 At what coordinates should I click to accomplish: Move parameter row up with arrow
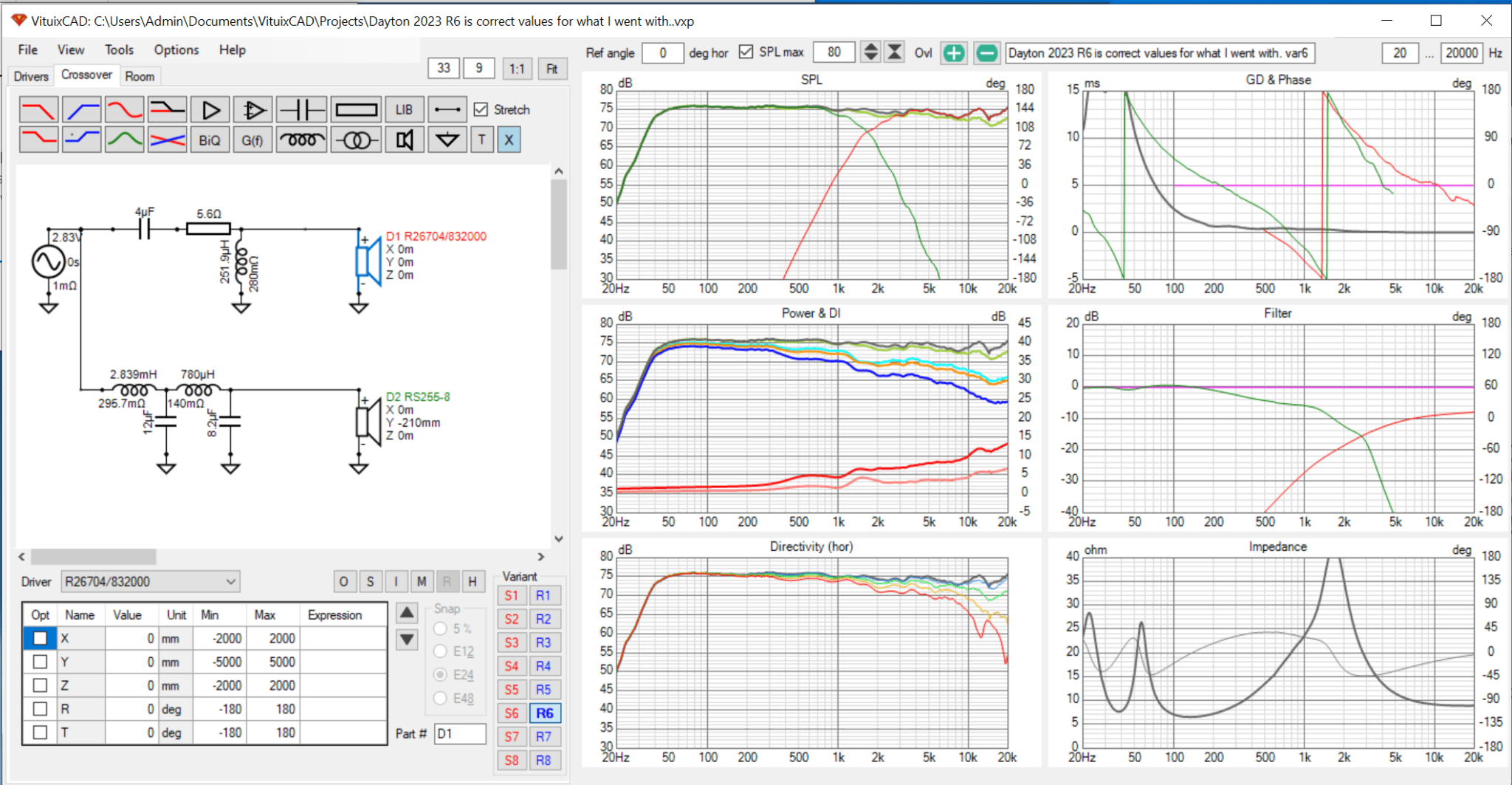click(x=407, y=613)
